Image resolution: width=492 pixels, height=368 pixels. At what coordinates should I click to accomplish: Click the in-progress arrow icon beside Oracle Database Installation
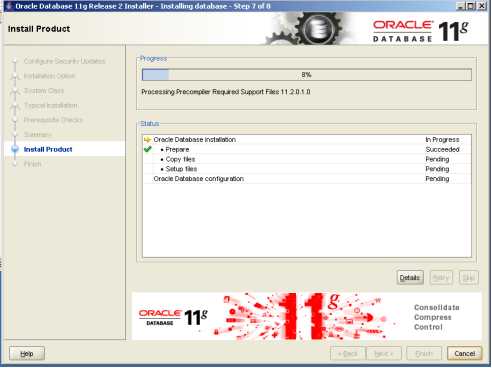click(x=147, y=140)
